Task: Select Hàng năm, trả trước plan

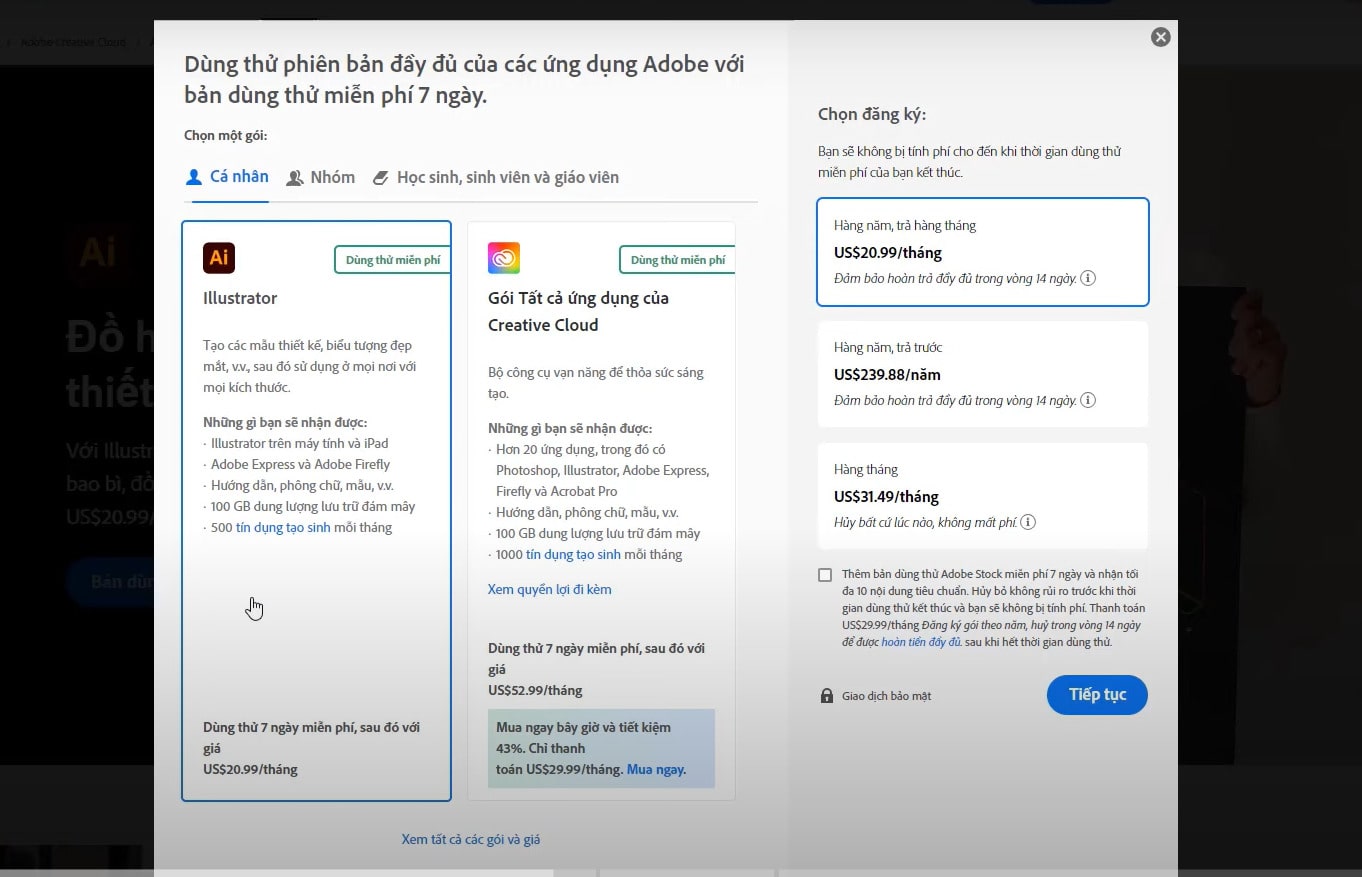Action: 983,374
